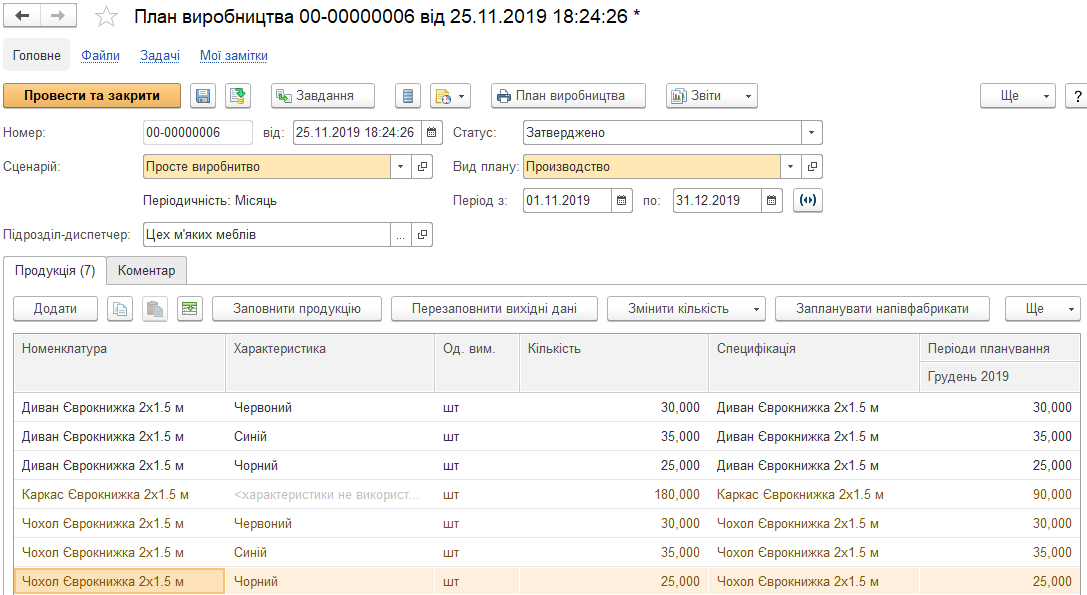Click the back navigation arrow
This screenshot has height=595, width=1087.
pos(23,17)
